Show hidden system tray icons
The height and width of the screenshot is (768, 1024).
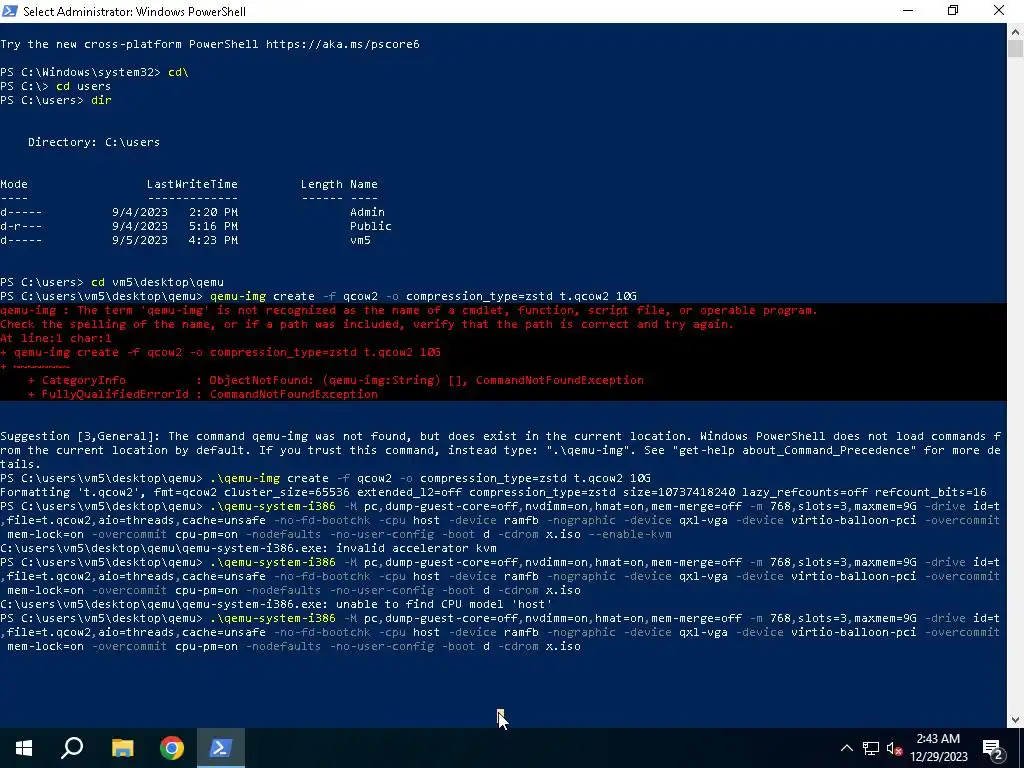click(x=846, y=748)
